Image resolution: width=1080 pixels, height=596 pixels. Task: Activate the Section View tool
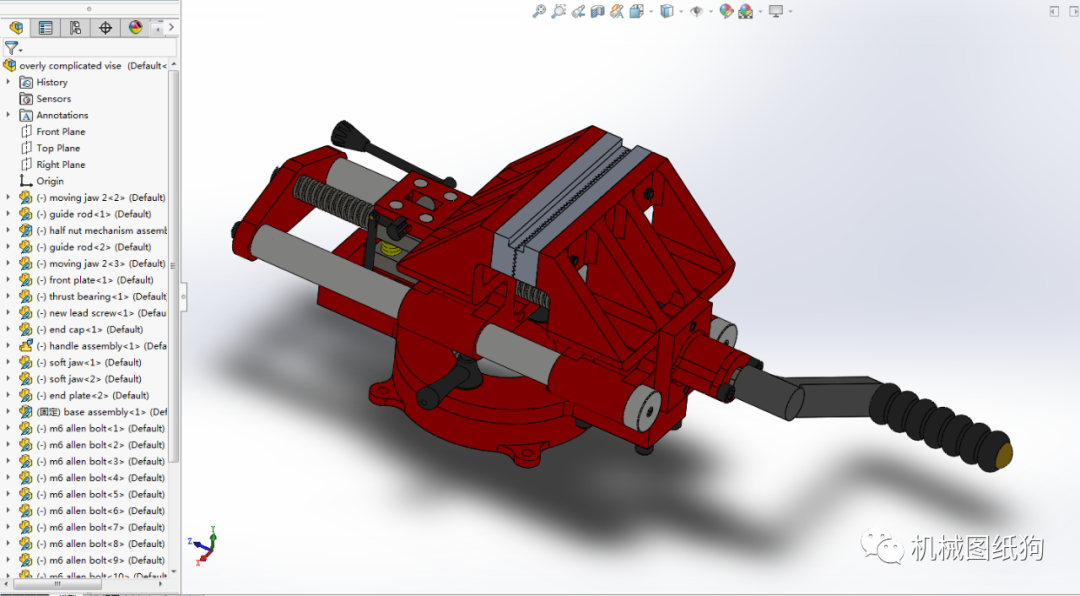click(598, 10)
